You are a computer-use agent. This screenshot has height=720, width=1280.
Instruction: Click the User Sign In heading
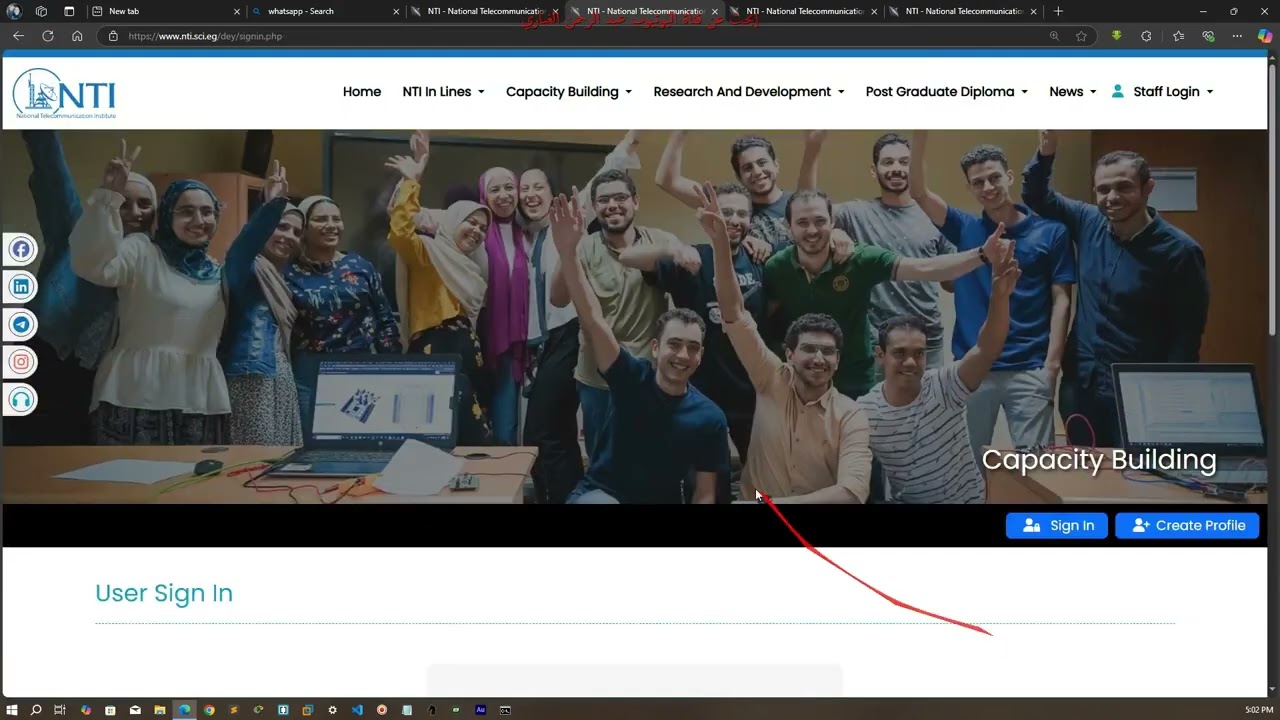164,593
